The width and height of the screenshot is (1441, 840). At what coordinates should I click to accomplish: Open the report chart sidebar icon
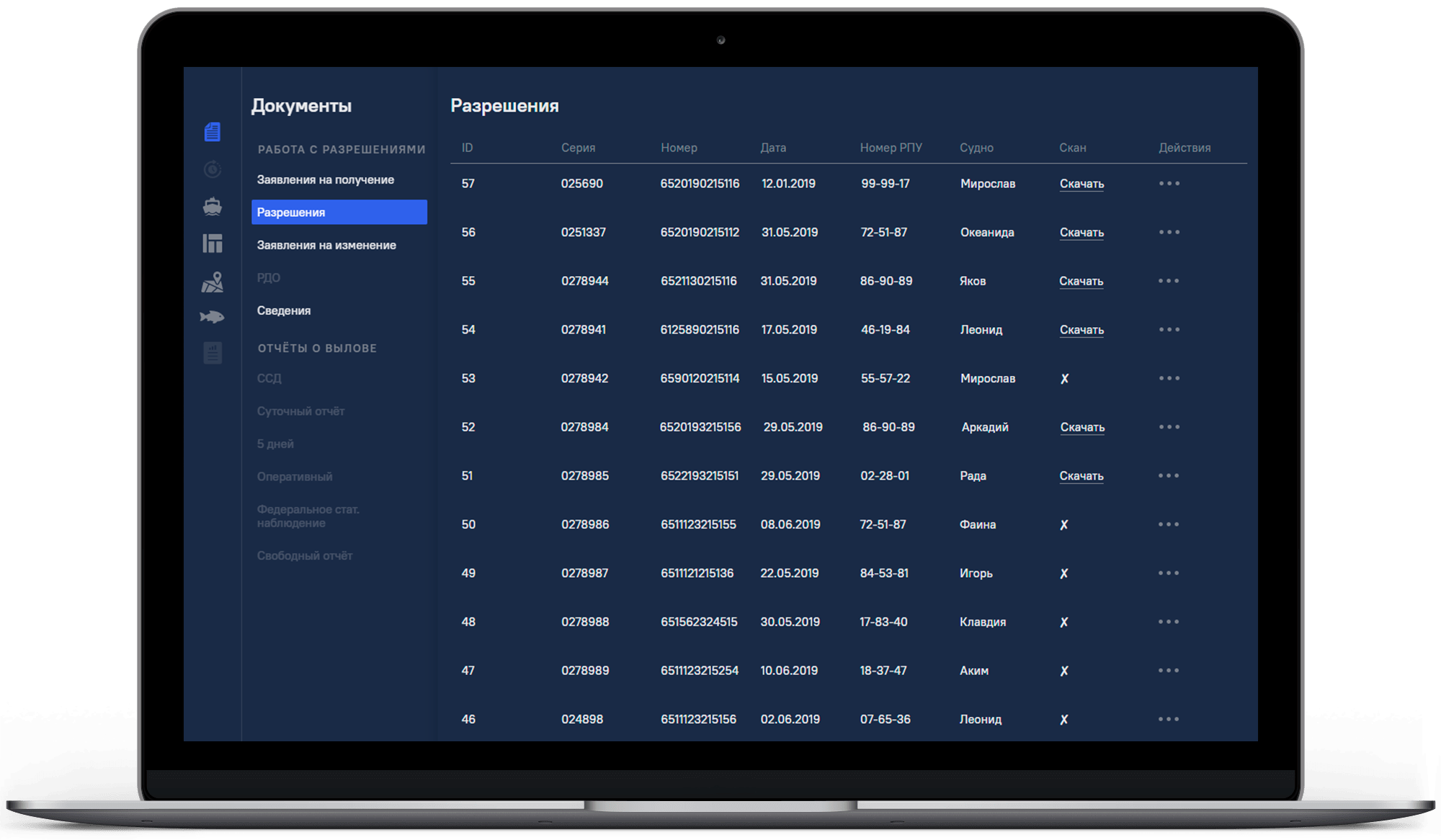[212, 353]
